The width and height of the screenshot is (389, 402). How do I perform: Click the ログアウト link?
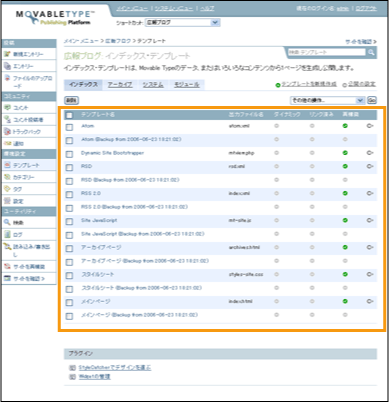(366, 9)
